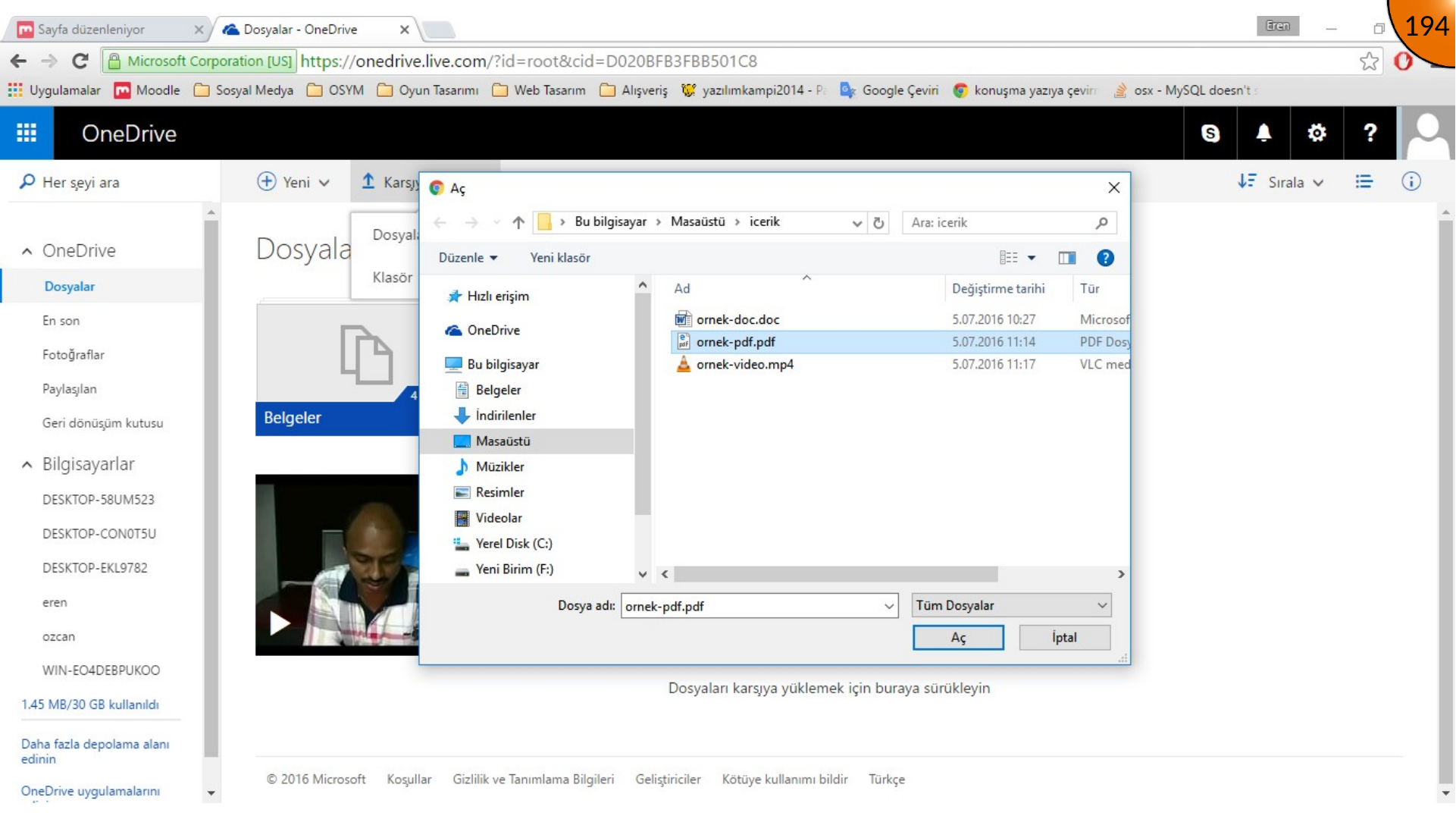This screenshot has height=819, width=1456.
Task: Select the Hızlı erişim star item
Action: point(489,296)
